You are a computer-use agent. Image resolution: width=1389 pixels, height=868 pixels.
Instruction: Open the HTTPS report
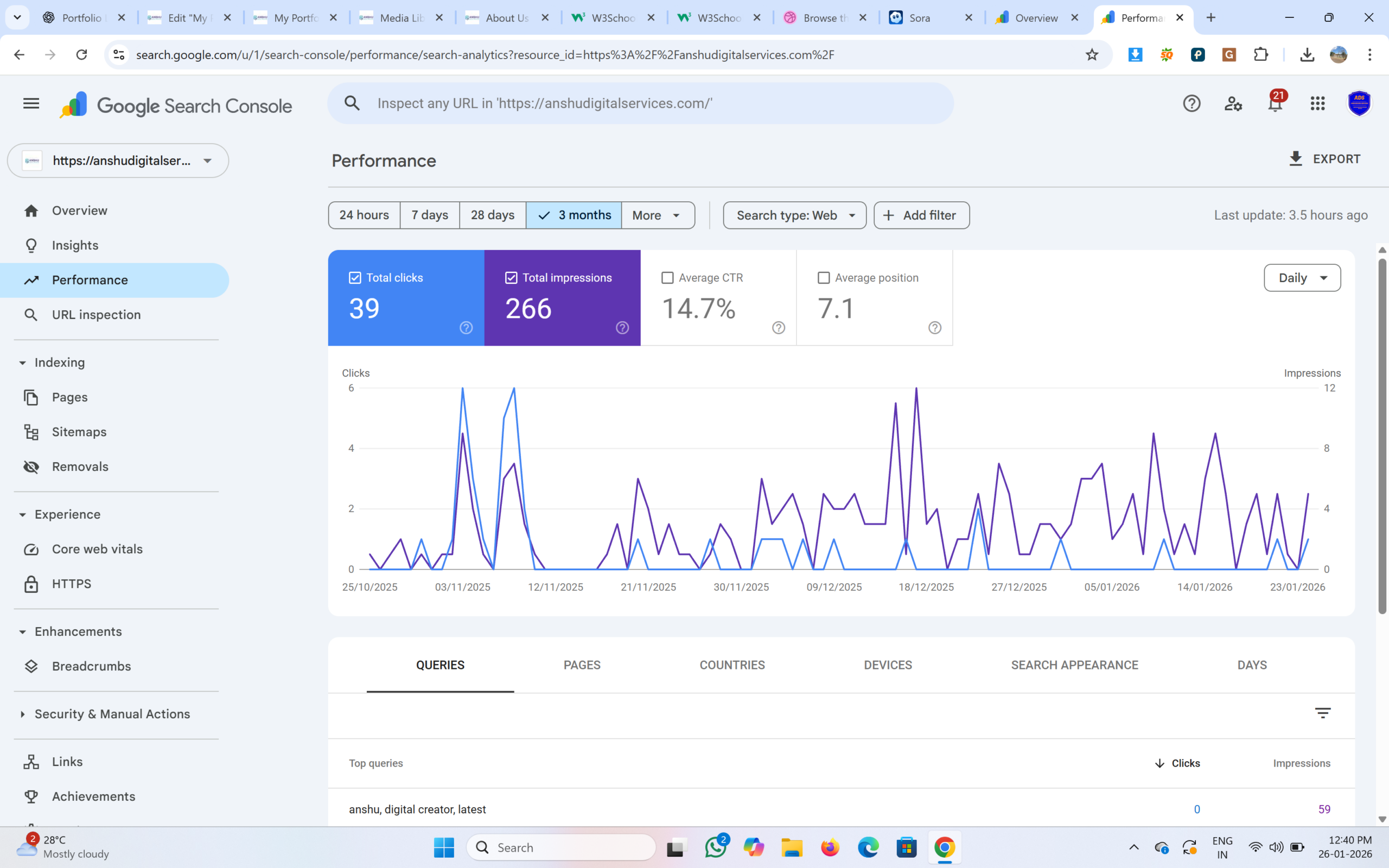coord(72,583)
